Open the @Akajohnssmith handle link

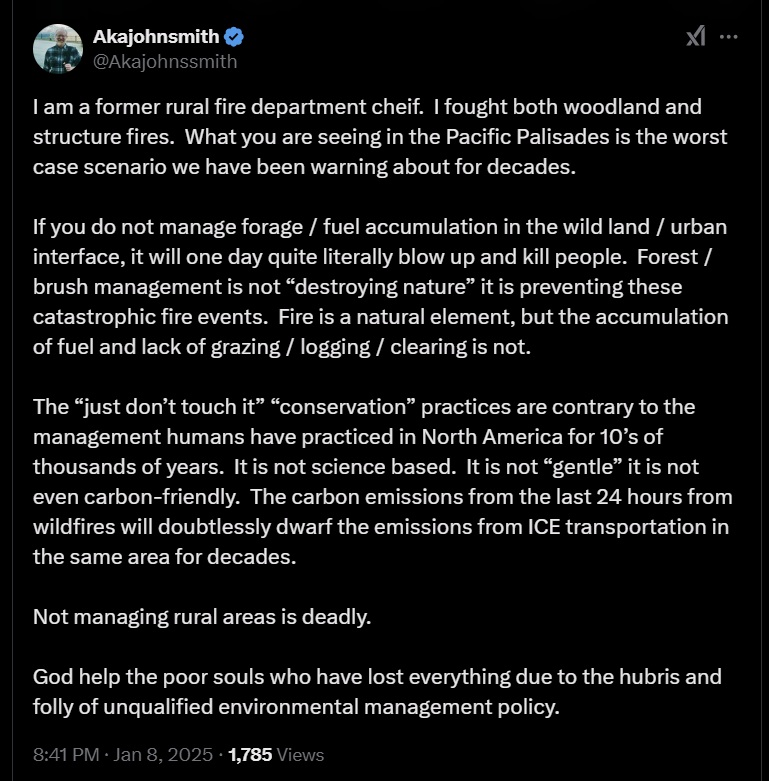165,61
